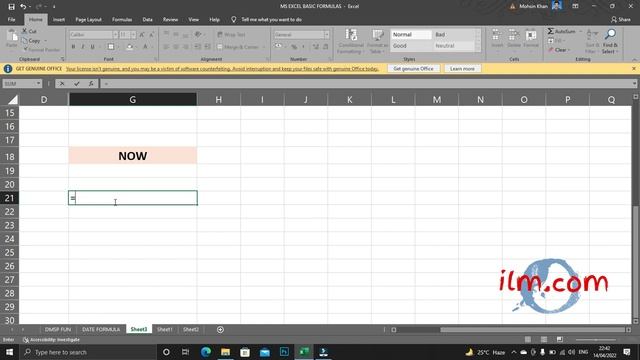
Task: Click the Percent Style icon
Action: (294, 47)
